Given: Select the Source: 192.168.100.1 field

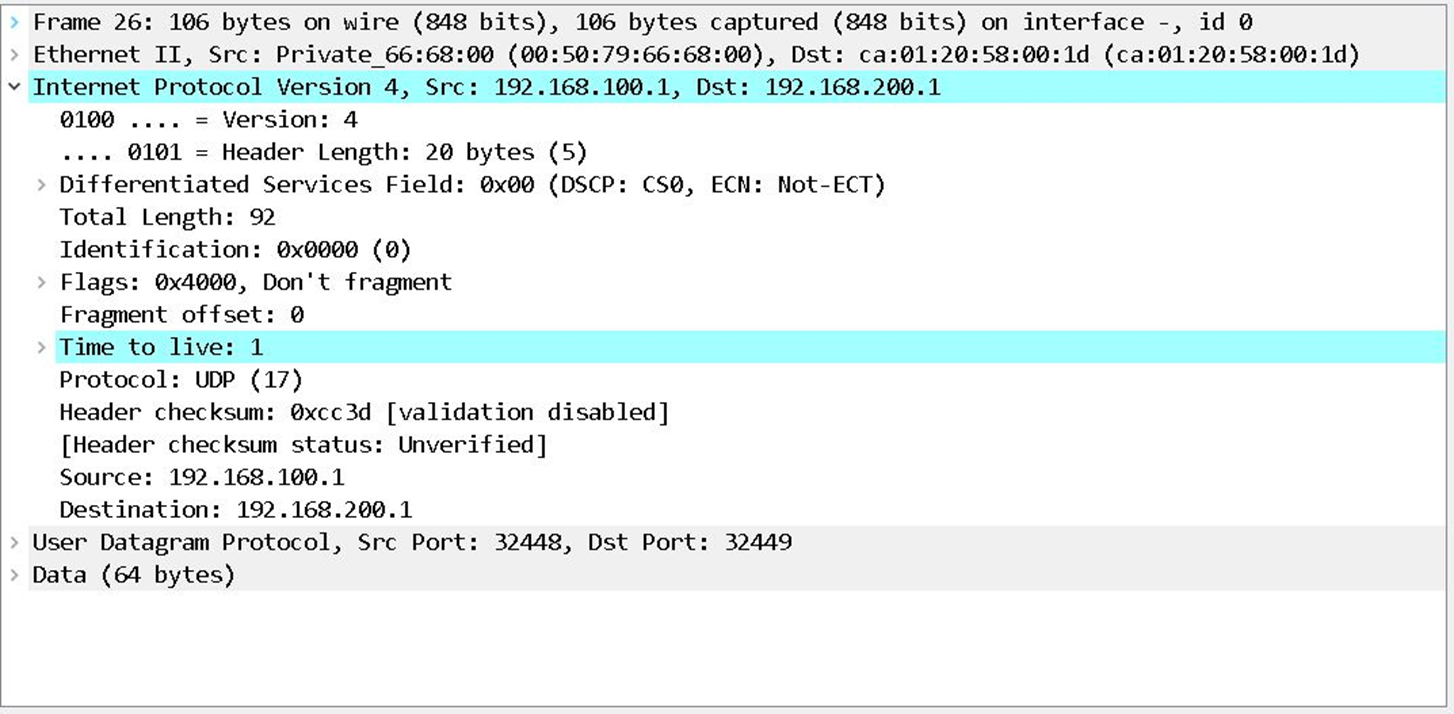Looking at the screenshot, I should pos(200,477).
